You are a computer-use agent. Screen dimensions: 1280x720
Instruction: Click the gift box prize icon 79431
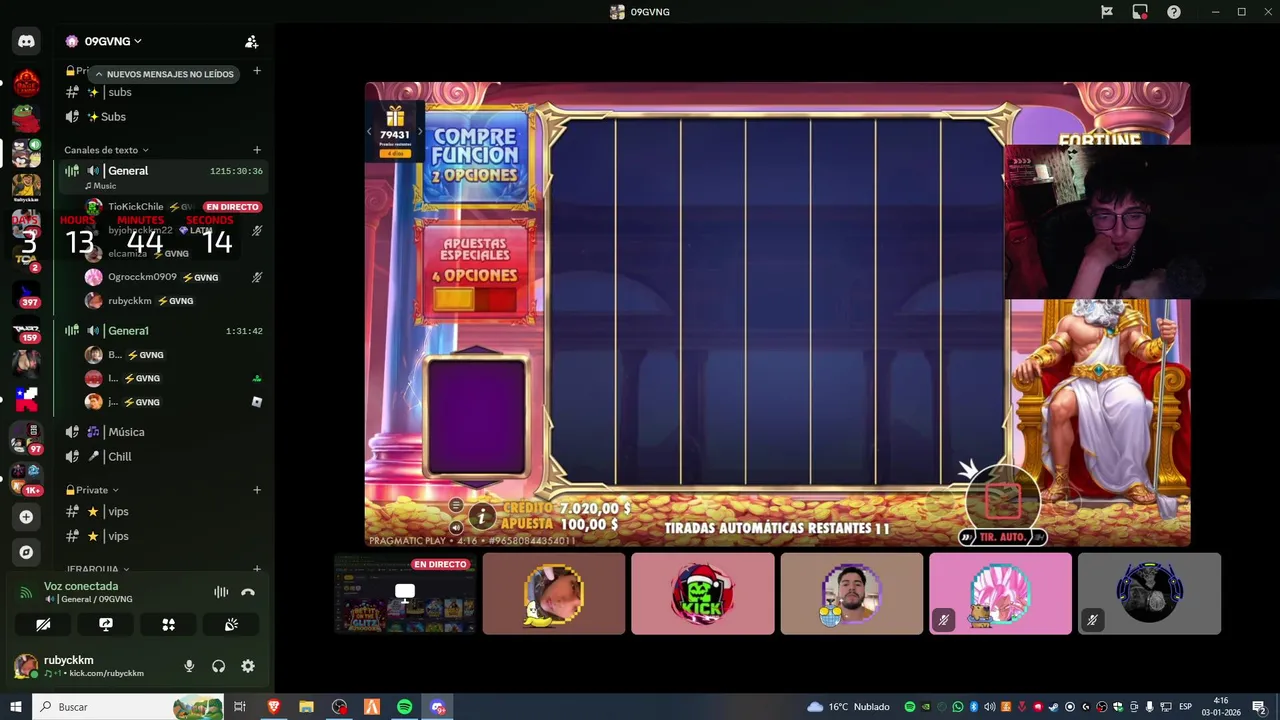[395, 130]
